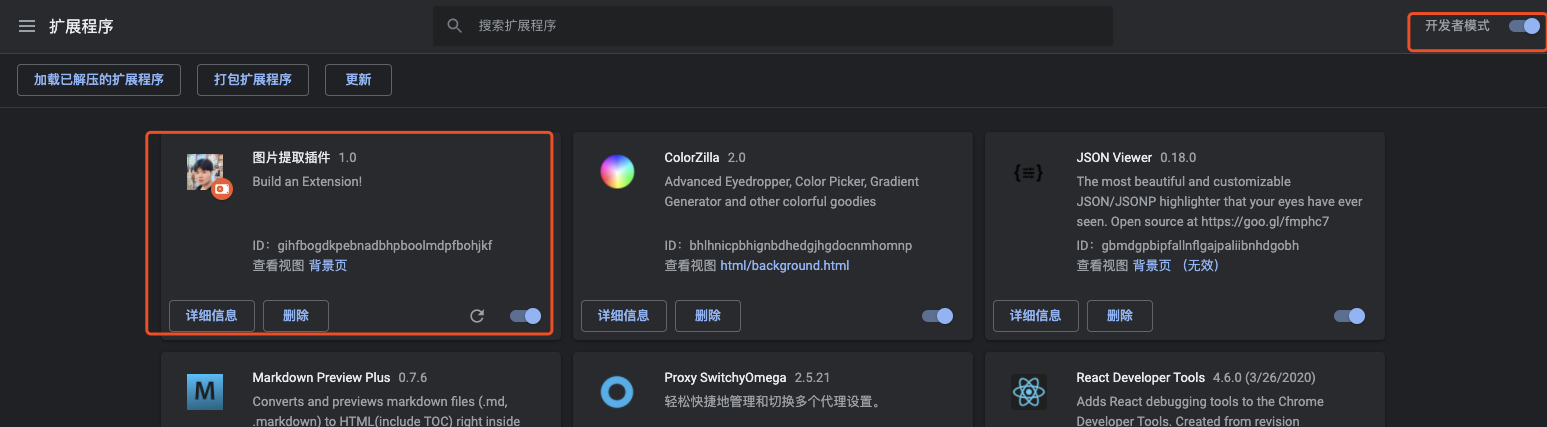
Task: Click the JSON Viewer extension icon
Action: click(x=1029, y=172)
